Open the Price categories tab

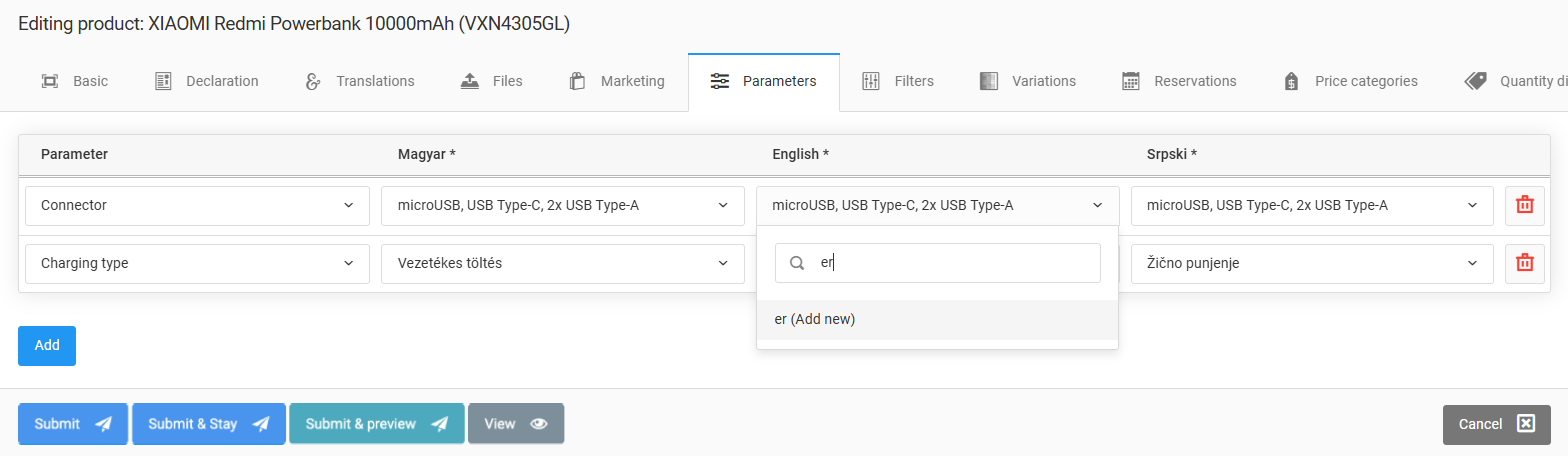pyautogui.click(x=1350, y=81)
